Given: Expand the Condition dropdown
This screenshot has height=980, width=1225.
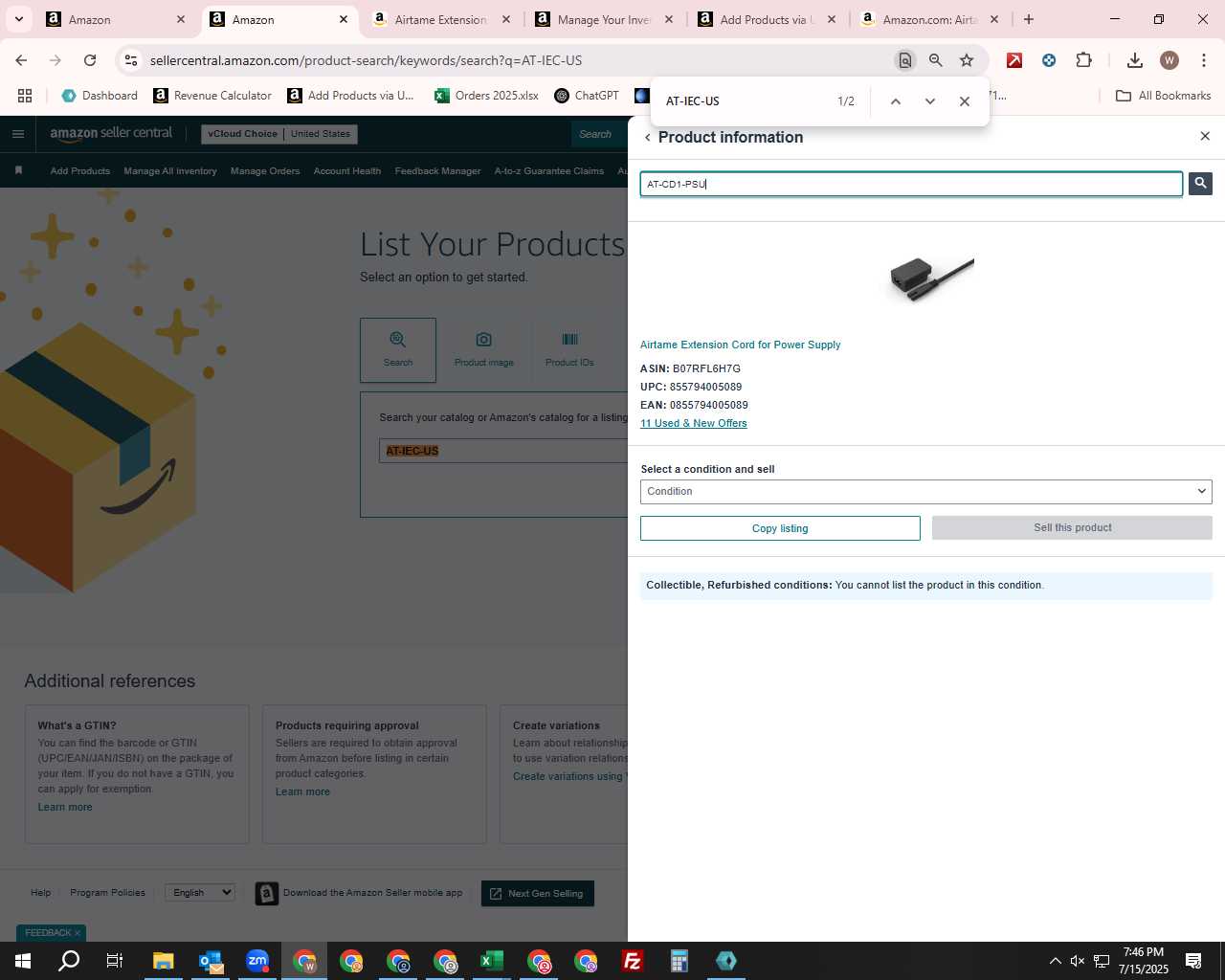Looking at the screenshot, I should coord(926,491).
